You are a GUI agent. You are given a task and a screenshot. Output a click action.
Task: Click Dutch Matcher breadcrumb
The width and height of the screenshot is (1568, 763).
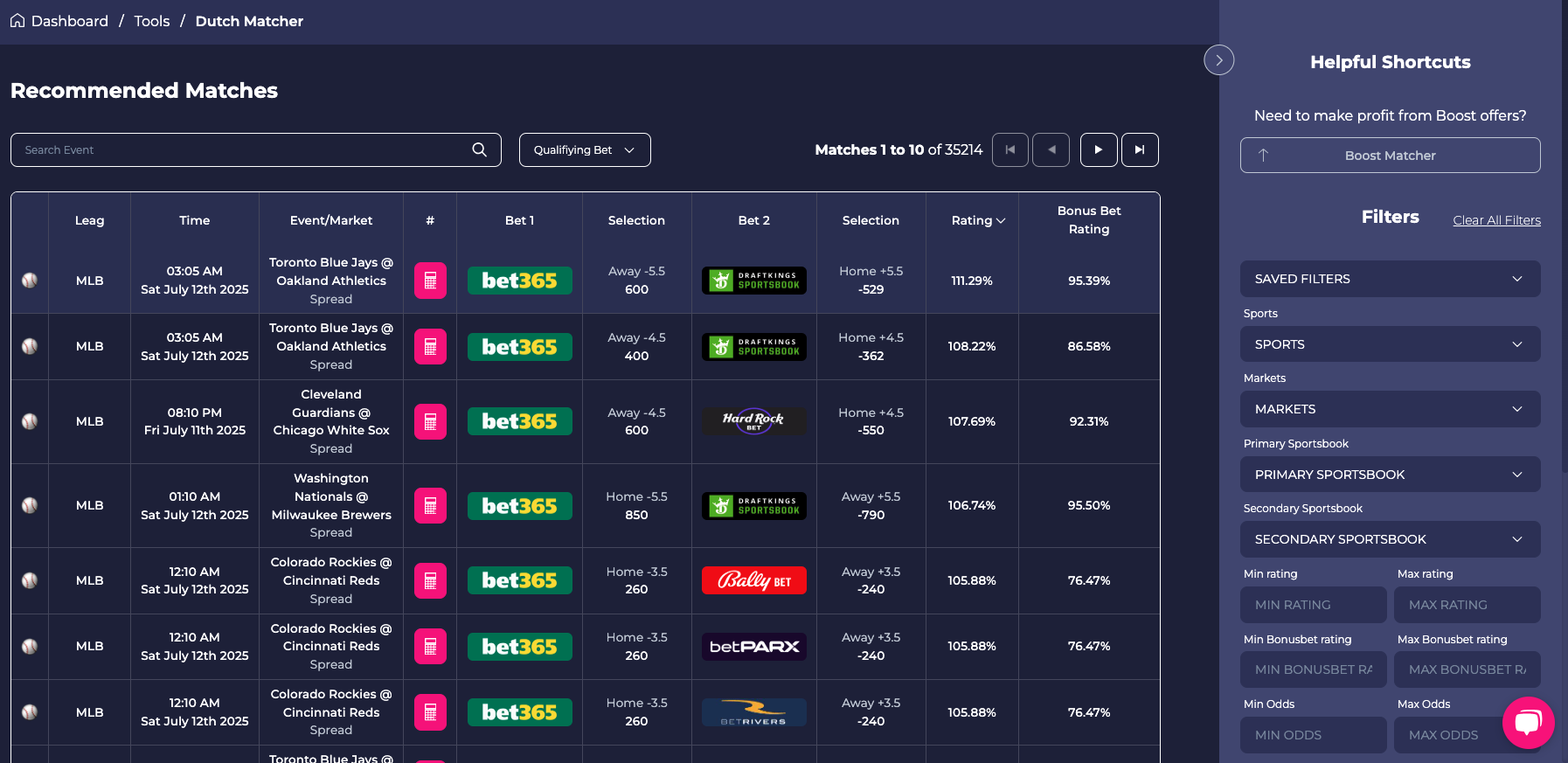click(x=249, y=21)
